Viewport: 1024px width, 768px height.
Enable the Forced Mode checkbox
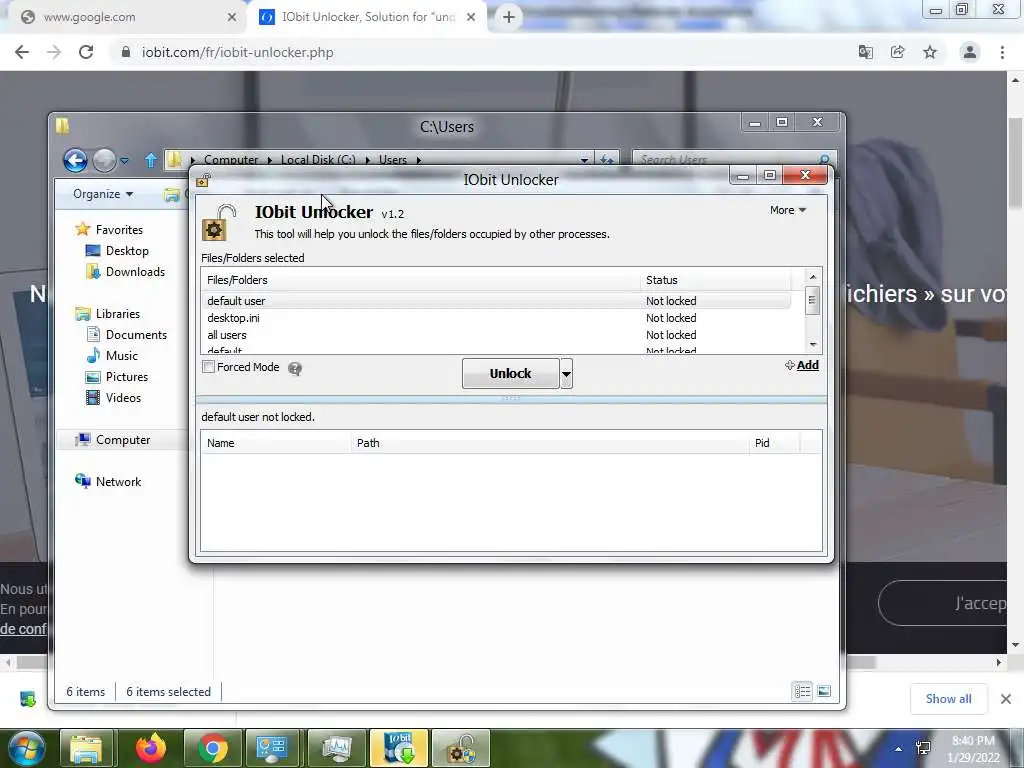(208, 367)
